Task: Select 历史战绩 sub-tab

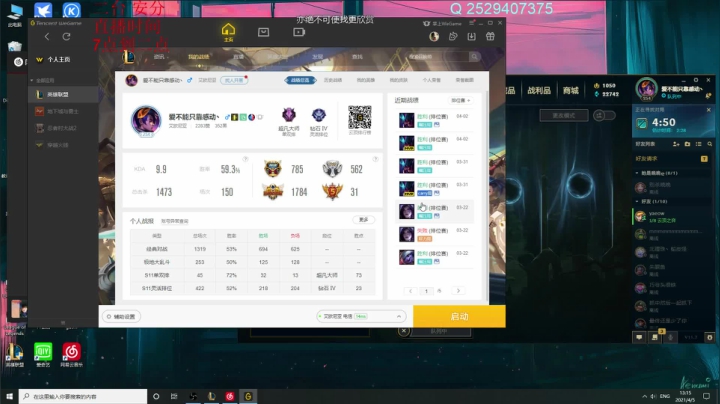Action: (333, 80)
